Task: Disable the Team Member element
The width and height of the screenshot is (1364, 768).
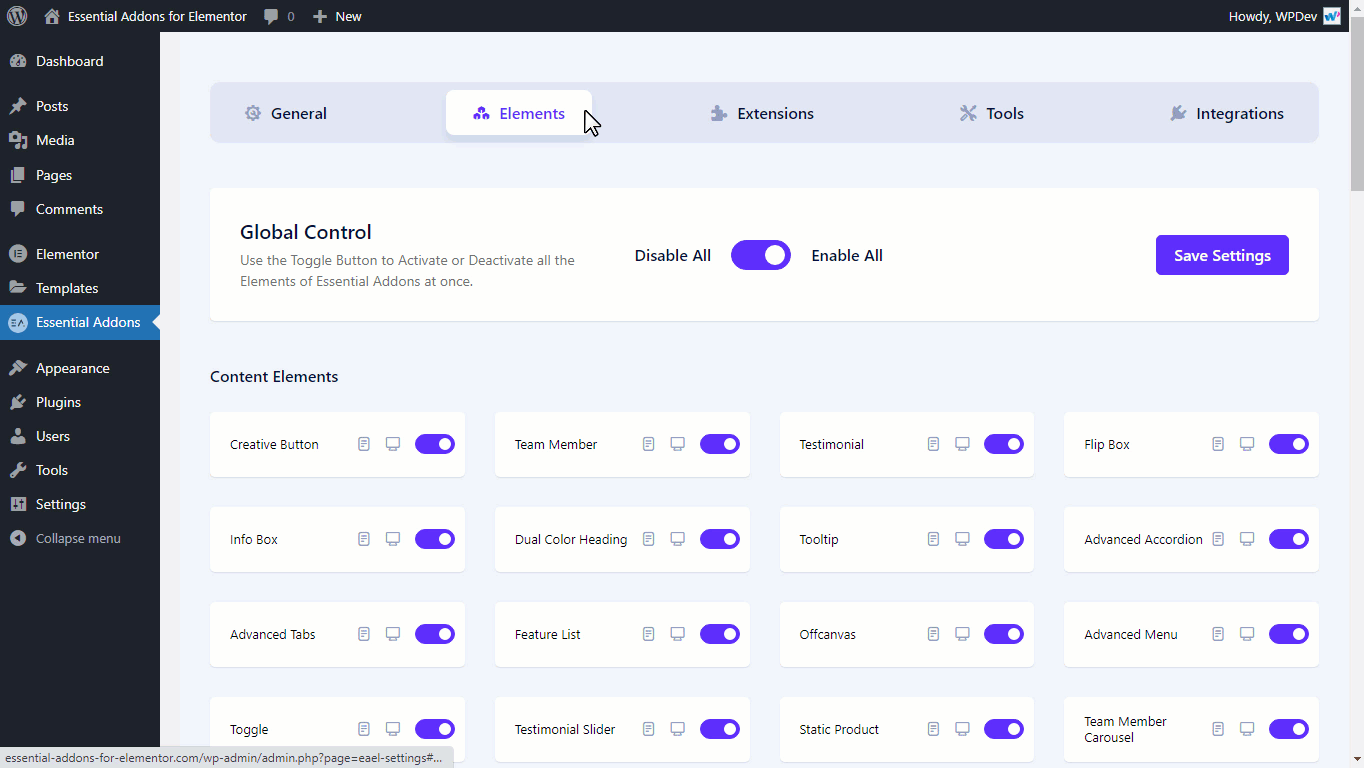Action: tap(720, 444)
